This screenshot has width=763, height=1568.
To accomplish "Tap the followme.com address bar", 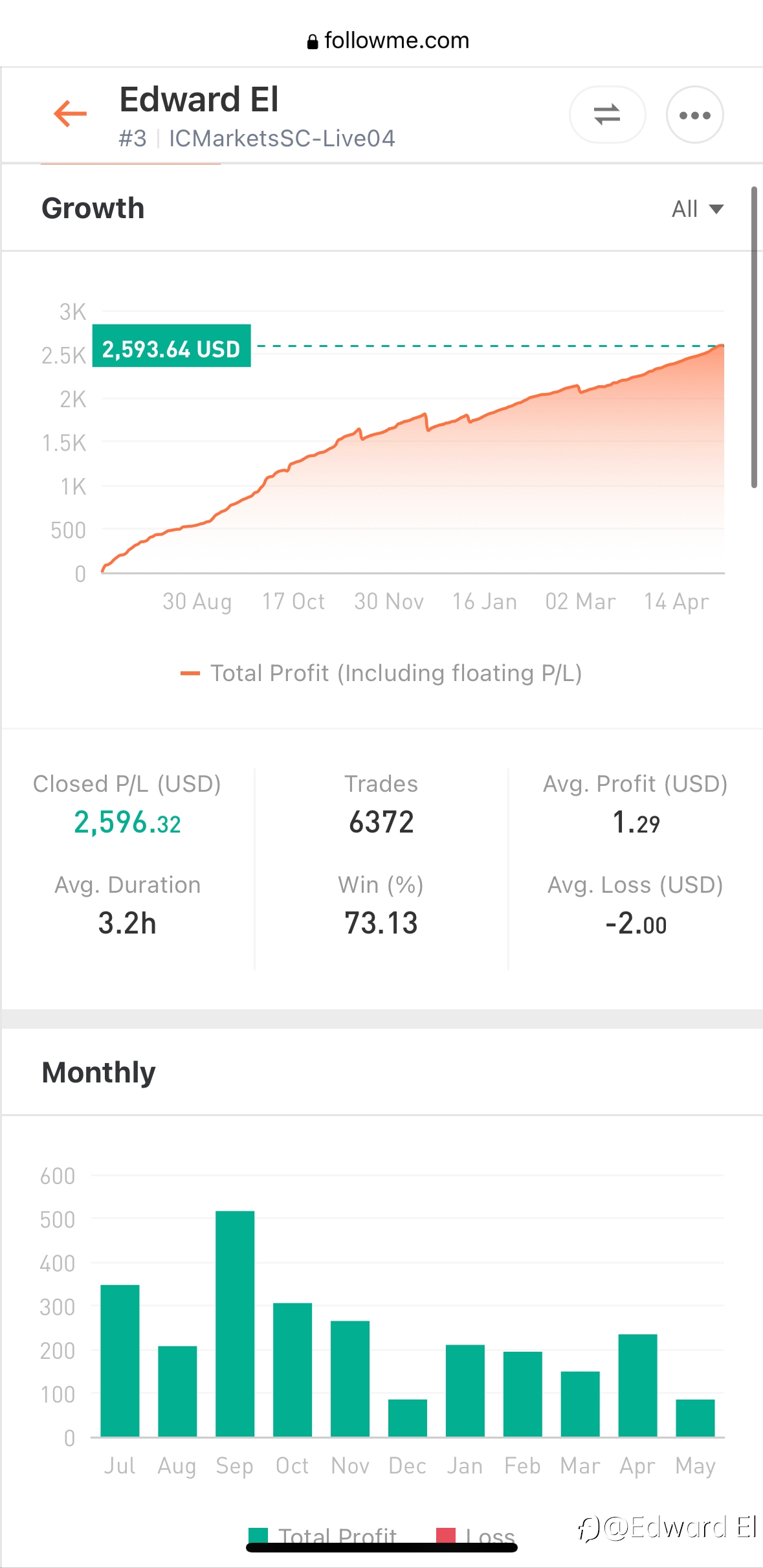I will coord(388,41).
